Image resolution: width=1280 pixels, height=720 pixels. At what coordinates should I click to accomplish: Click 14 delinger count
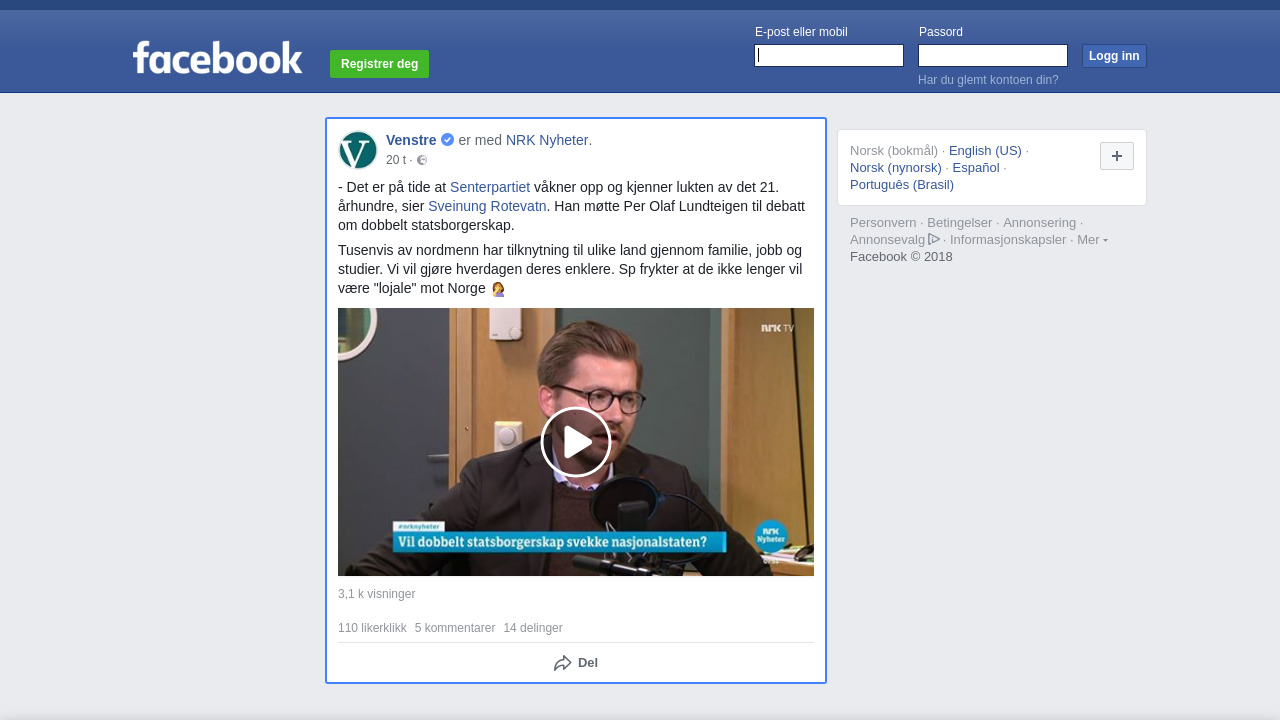(x=533, y=628)
